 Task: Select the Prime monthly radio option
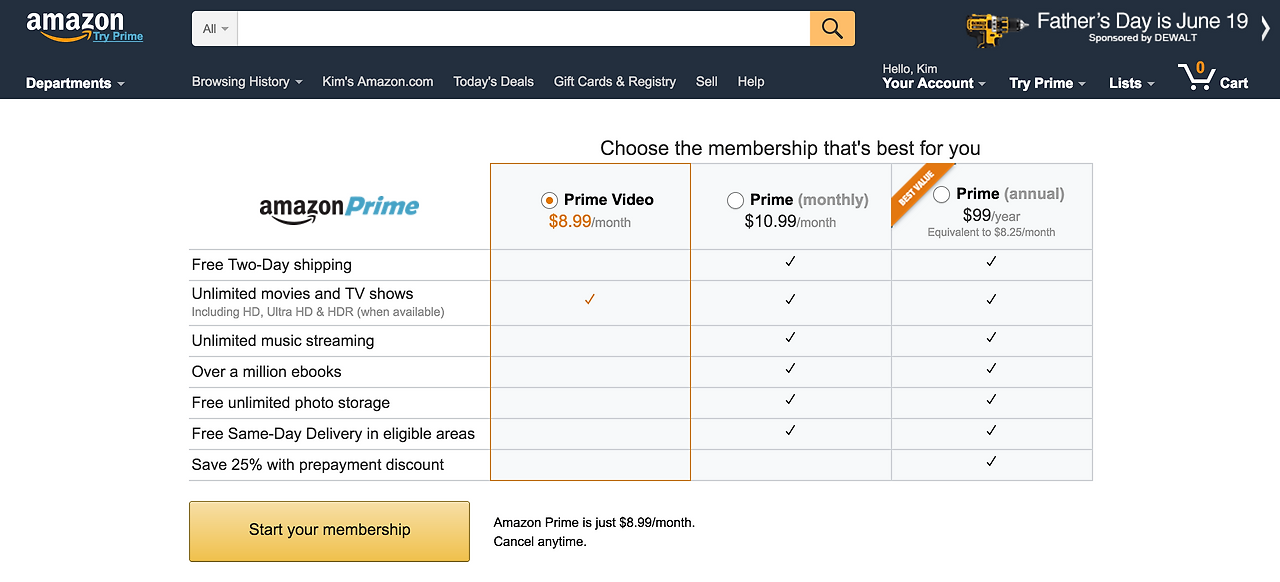point(736,200)
